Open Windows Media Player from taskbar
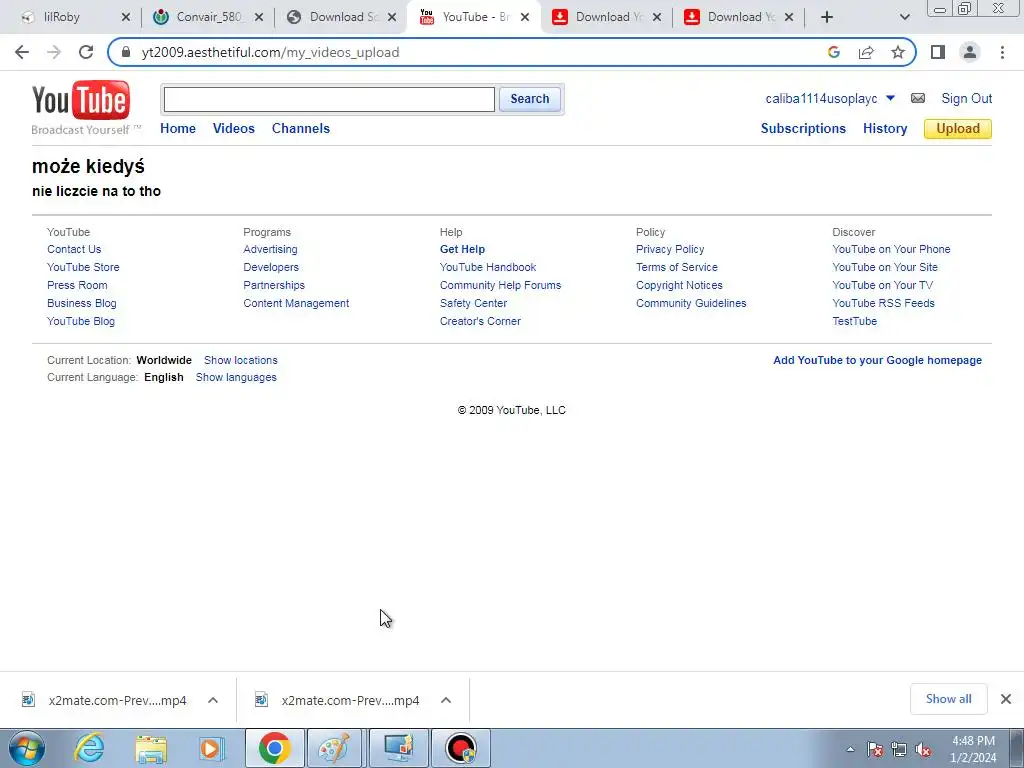This screenshot has width=1024, height=768. [x=212, y=748]
